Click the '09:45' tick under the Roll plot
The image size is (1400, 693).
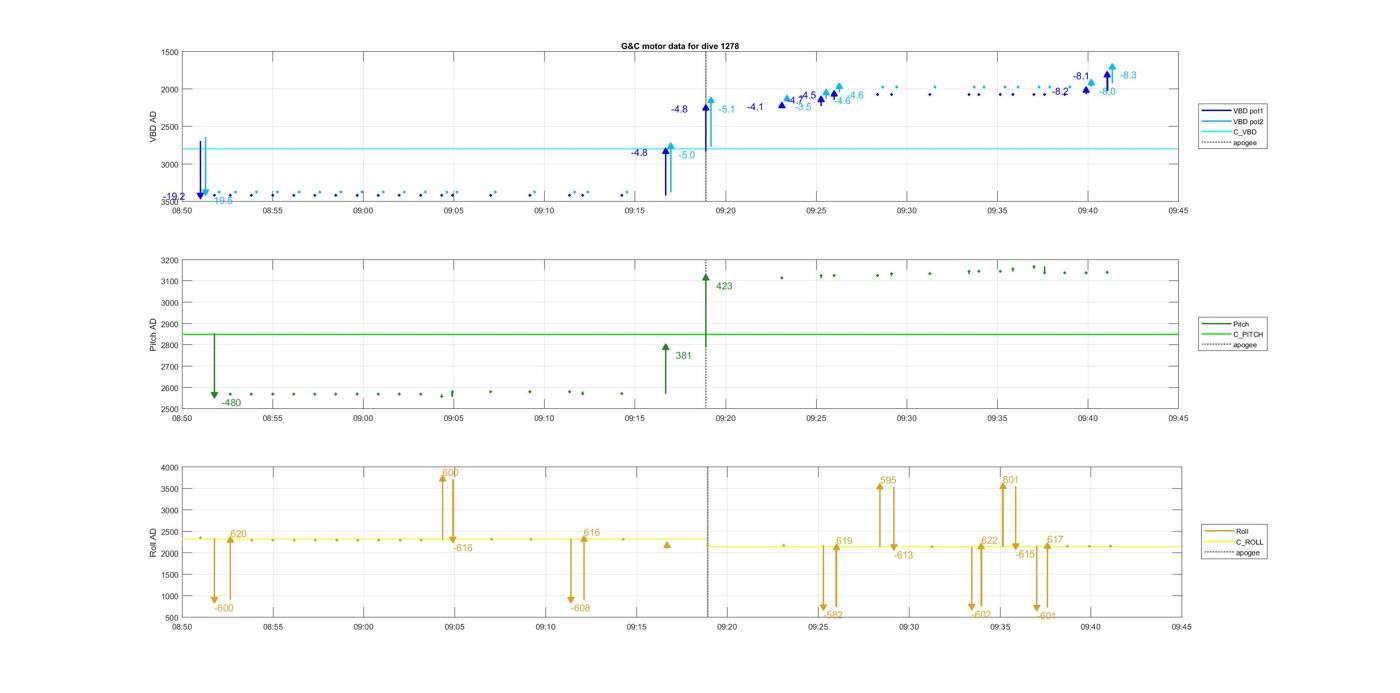[x=1180, y=627]
